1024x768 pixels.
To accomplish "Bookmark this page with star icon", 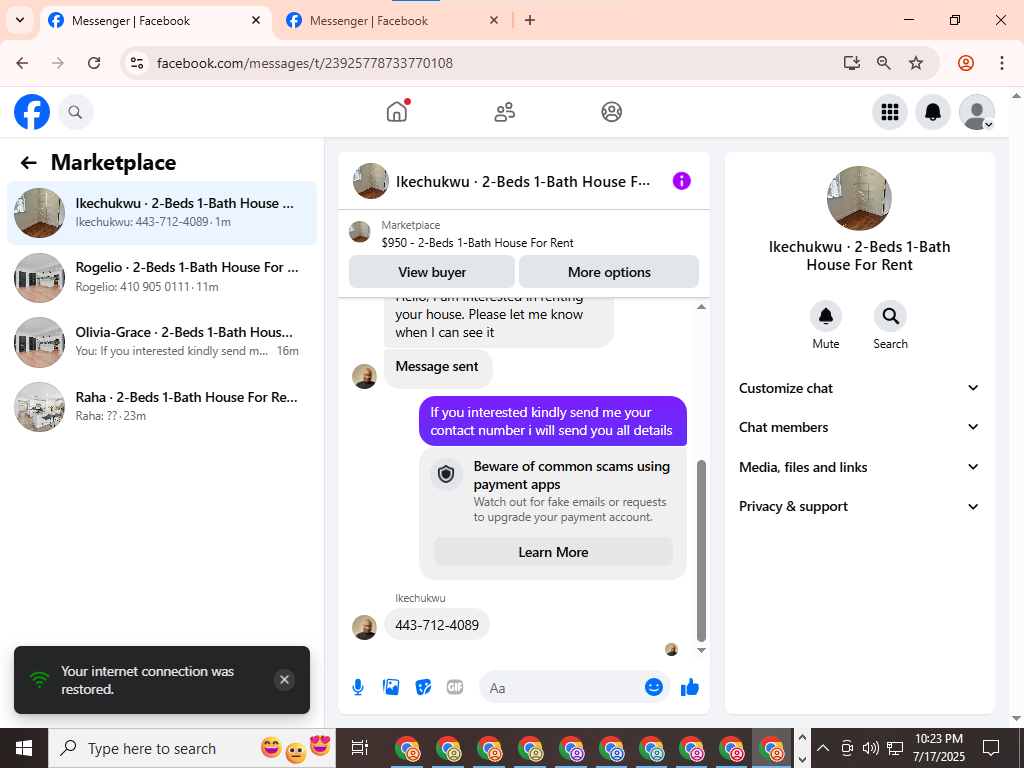I will pos(916,63).
